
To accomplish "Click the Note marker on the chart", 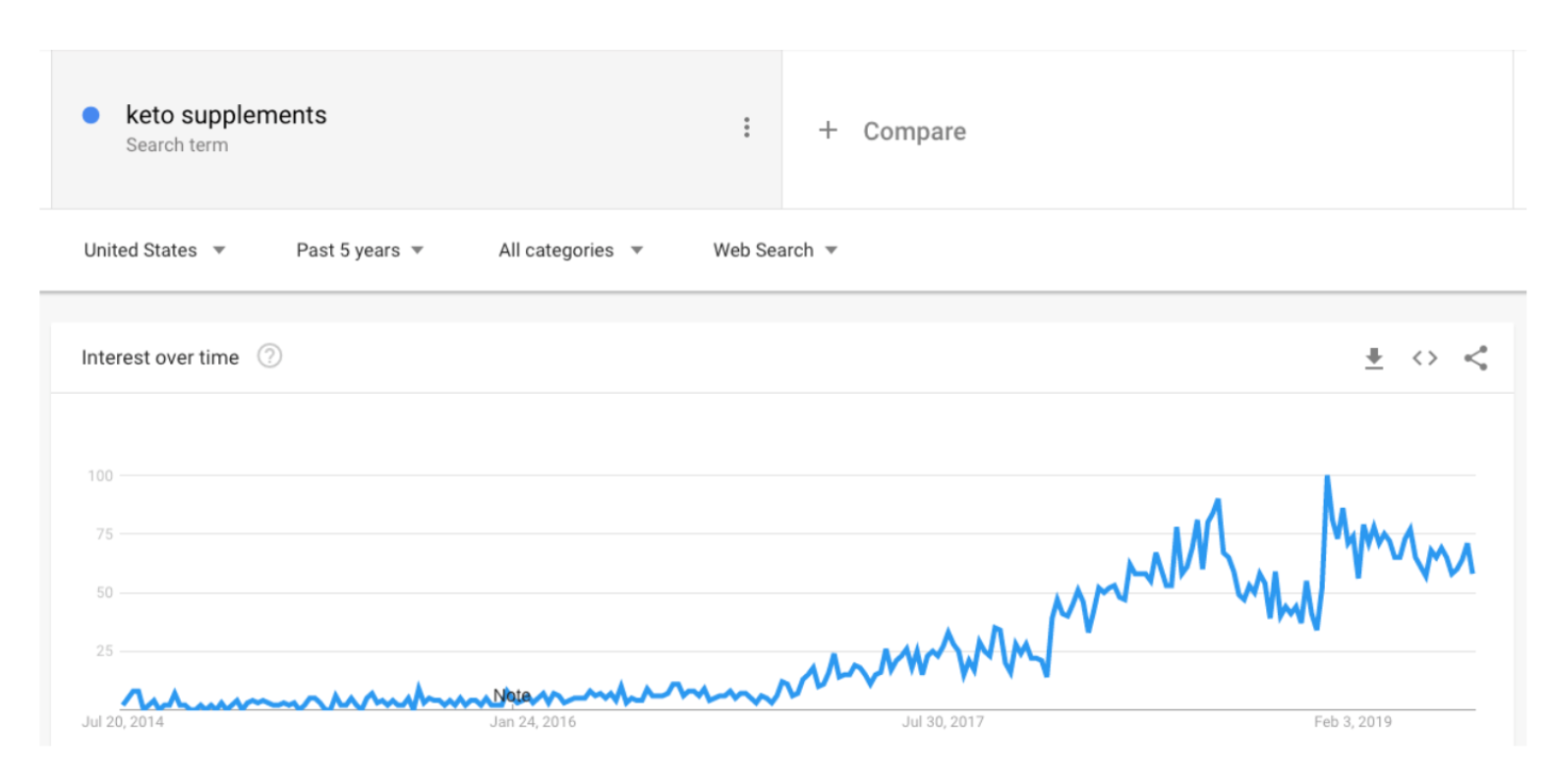I will [x=512, y=696].
